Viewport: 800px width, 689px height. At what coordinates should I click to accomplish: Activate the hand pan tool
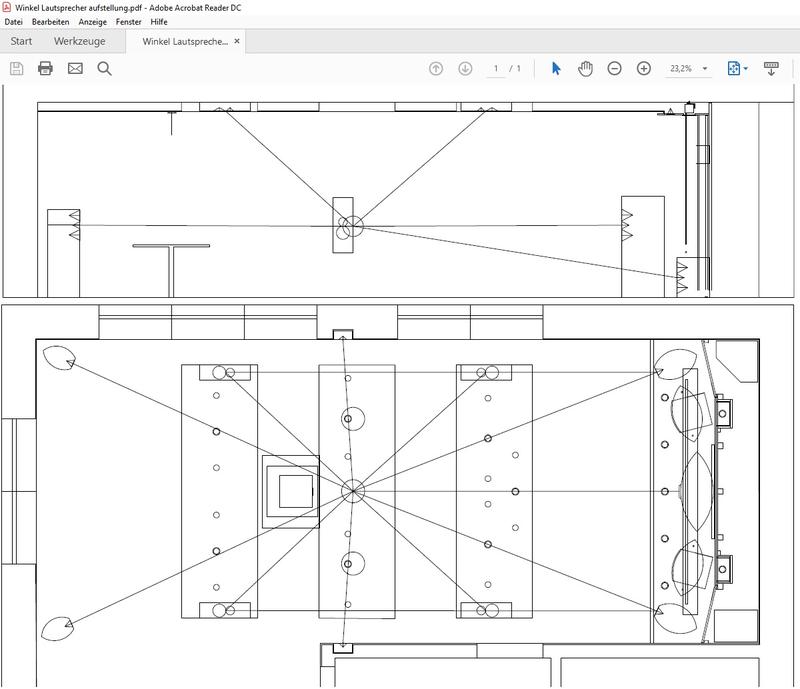pyautogui.click(x=586, y=68)
